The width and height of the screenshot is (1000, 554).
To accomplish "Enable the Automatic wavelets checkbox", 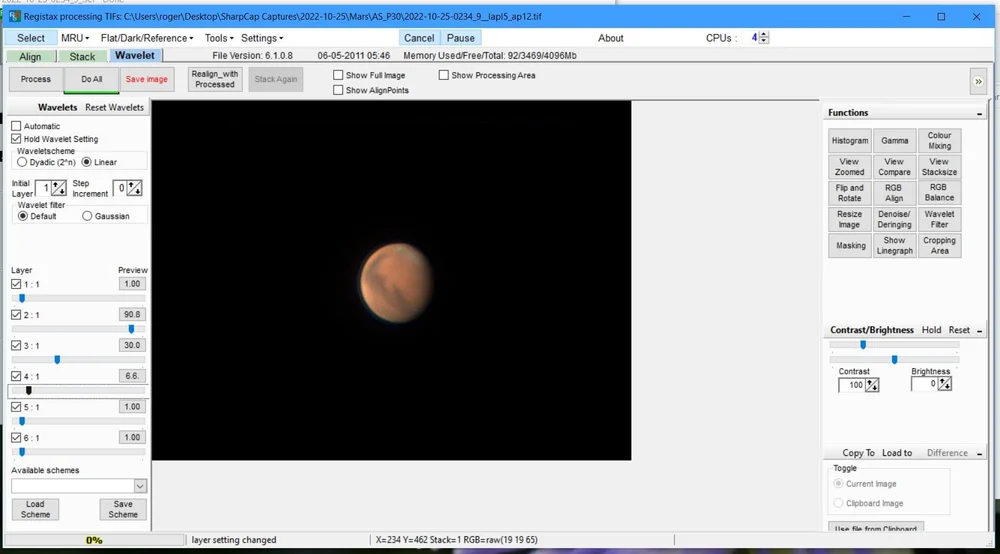I will tap(17, 126).
